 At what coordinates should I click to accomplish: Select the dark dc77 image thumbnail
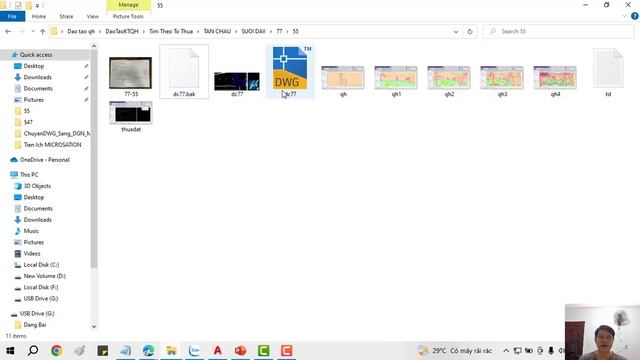[x=237, y=81]
